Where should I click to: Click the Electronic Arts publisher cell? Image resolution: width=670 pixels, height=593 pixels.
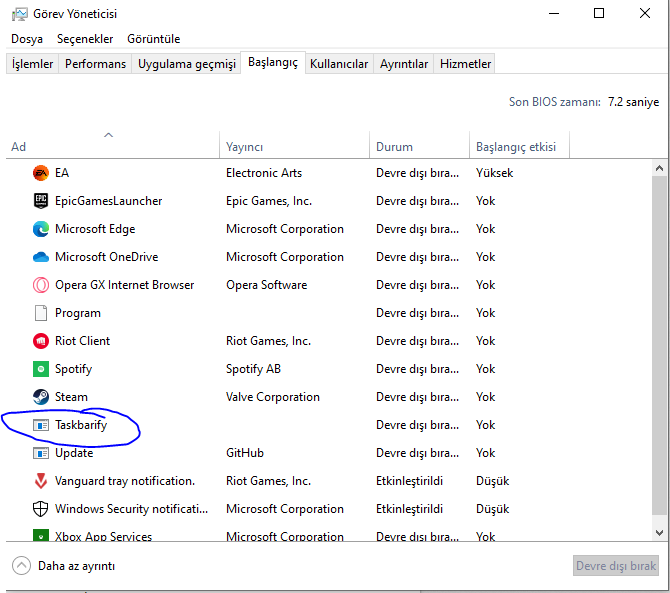click(264, 173)
